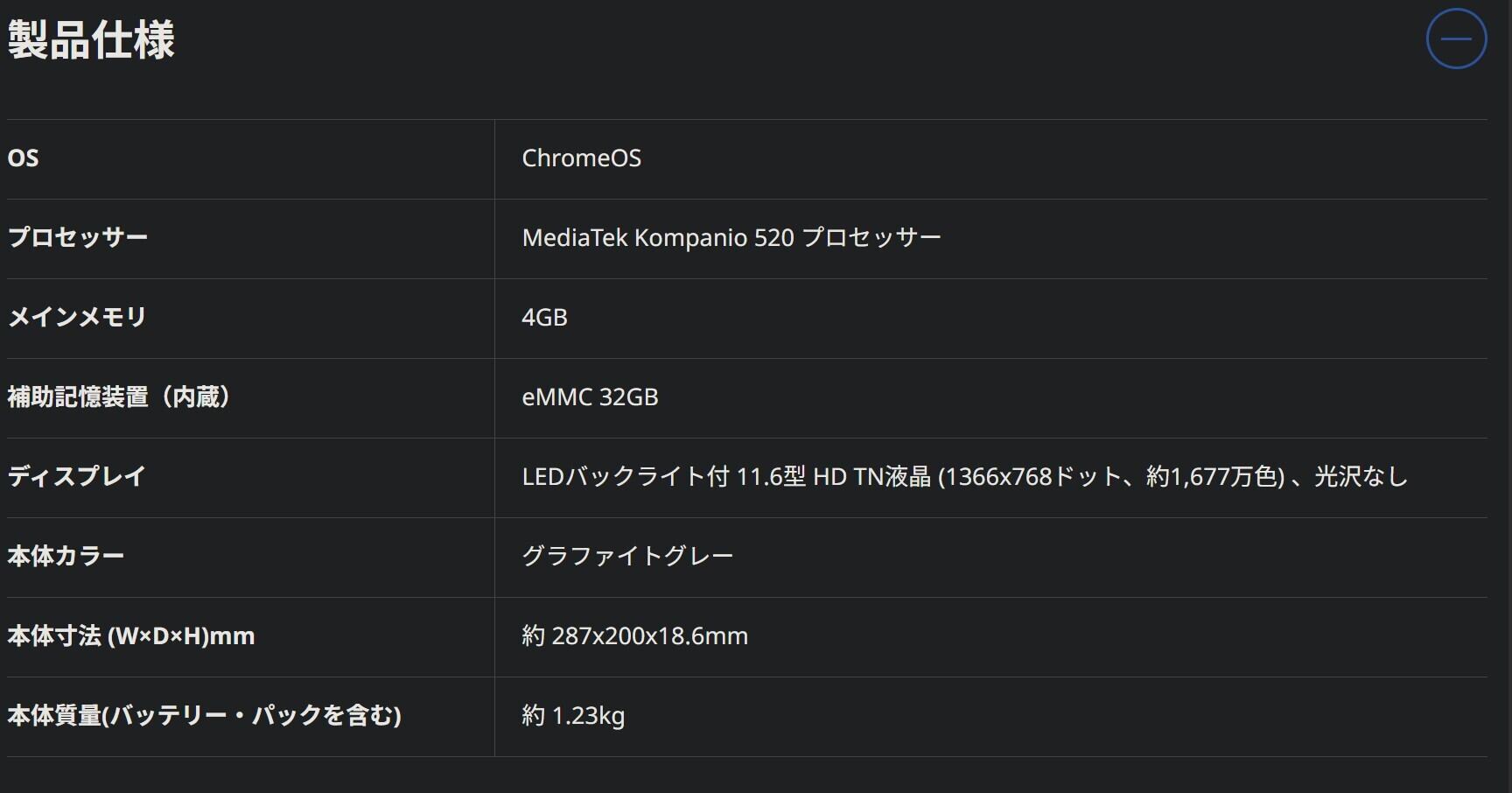Click the 本体カラー row label
The image size is (1512, 793).
click(66, 557)
